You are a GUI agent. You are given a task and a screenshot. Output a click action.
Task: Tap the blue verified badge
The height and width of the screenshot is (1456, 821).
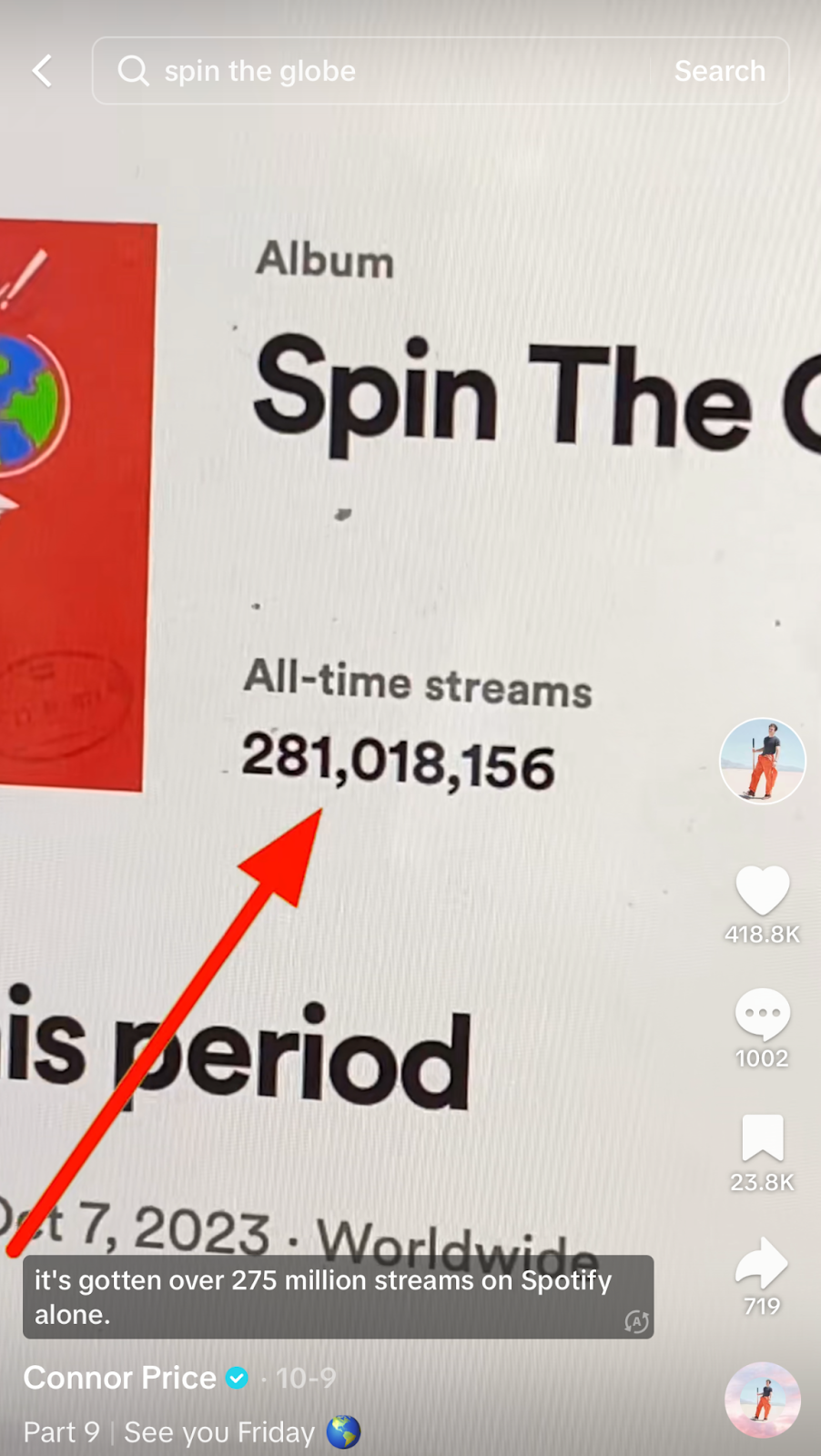[x=237, y=1379]
